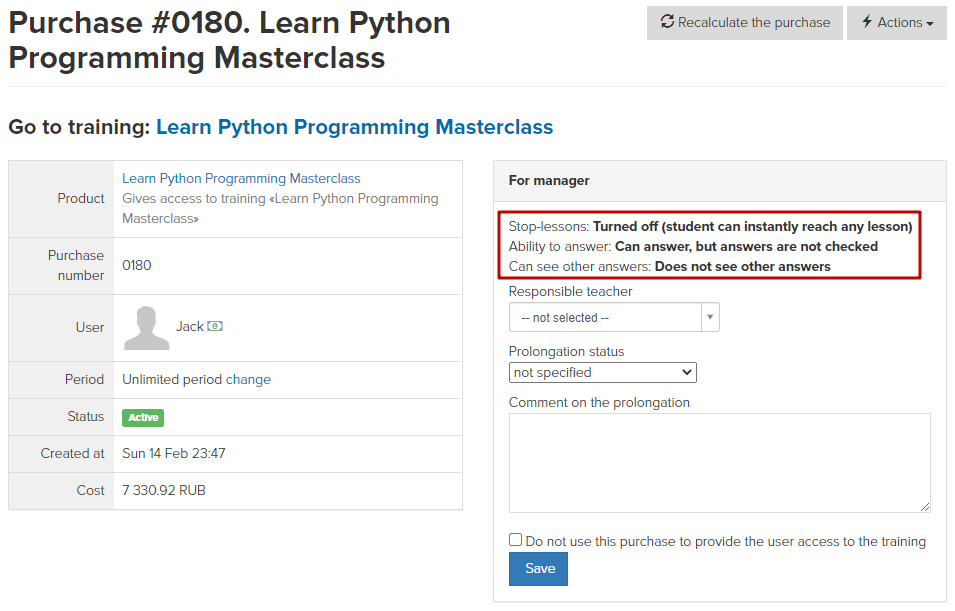Click the money badge icon next to Jack
Screen dimensions: 955x611
click(214, 327)
